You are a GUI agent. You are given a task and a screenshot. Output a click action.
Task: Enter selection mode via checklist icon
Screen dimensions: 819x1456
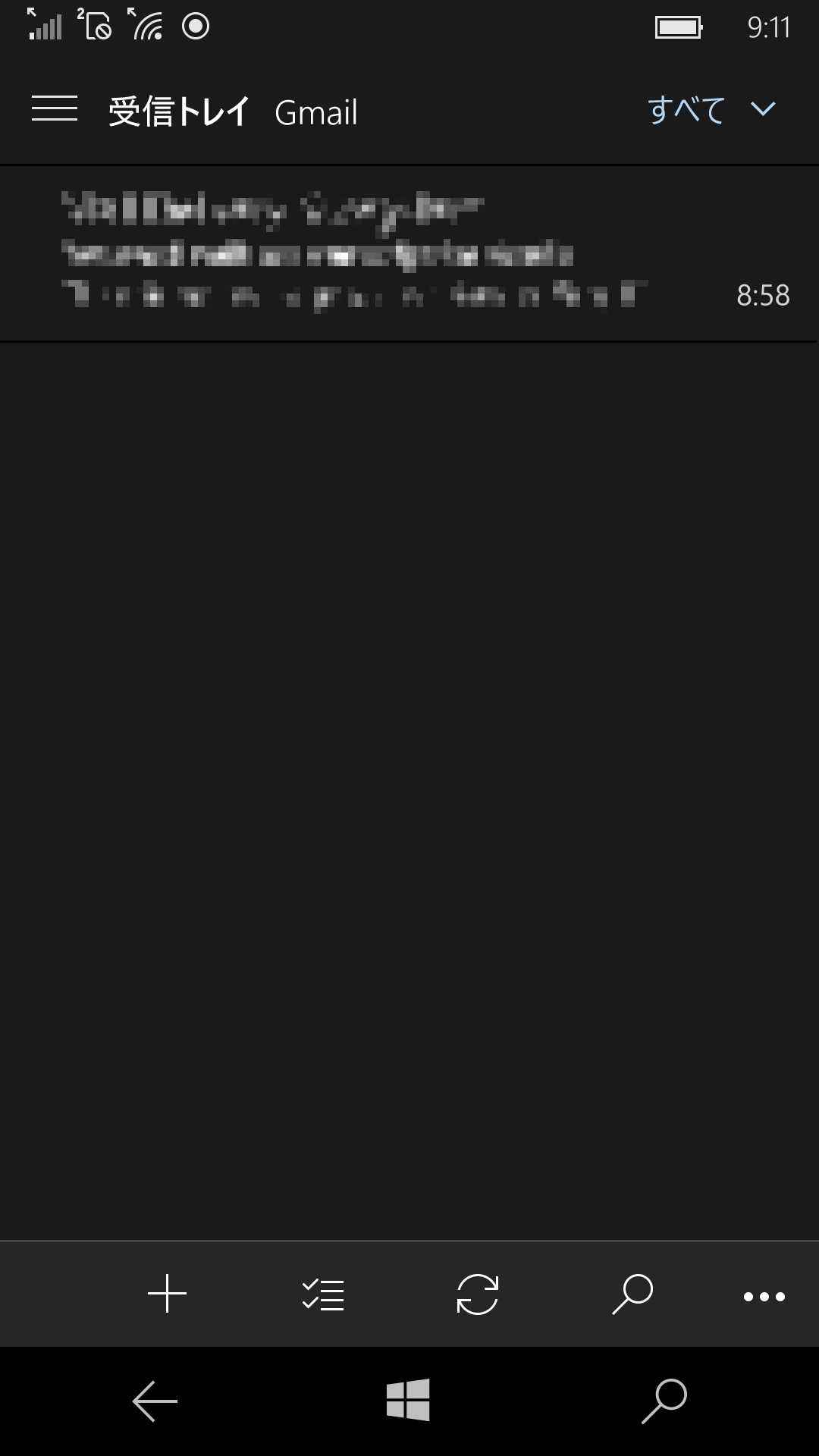point(323,1294)
